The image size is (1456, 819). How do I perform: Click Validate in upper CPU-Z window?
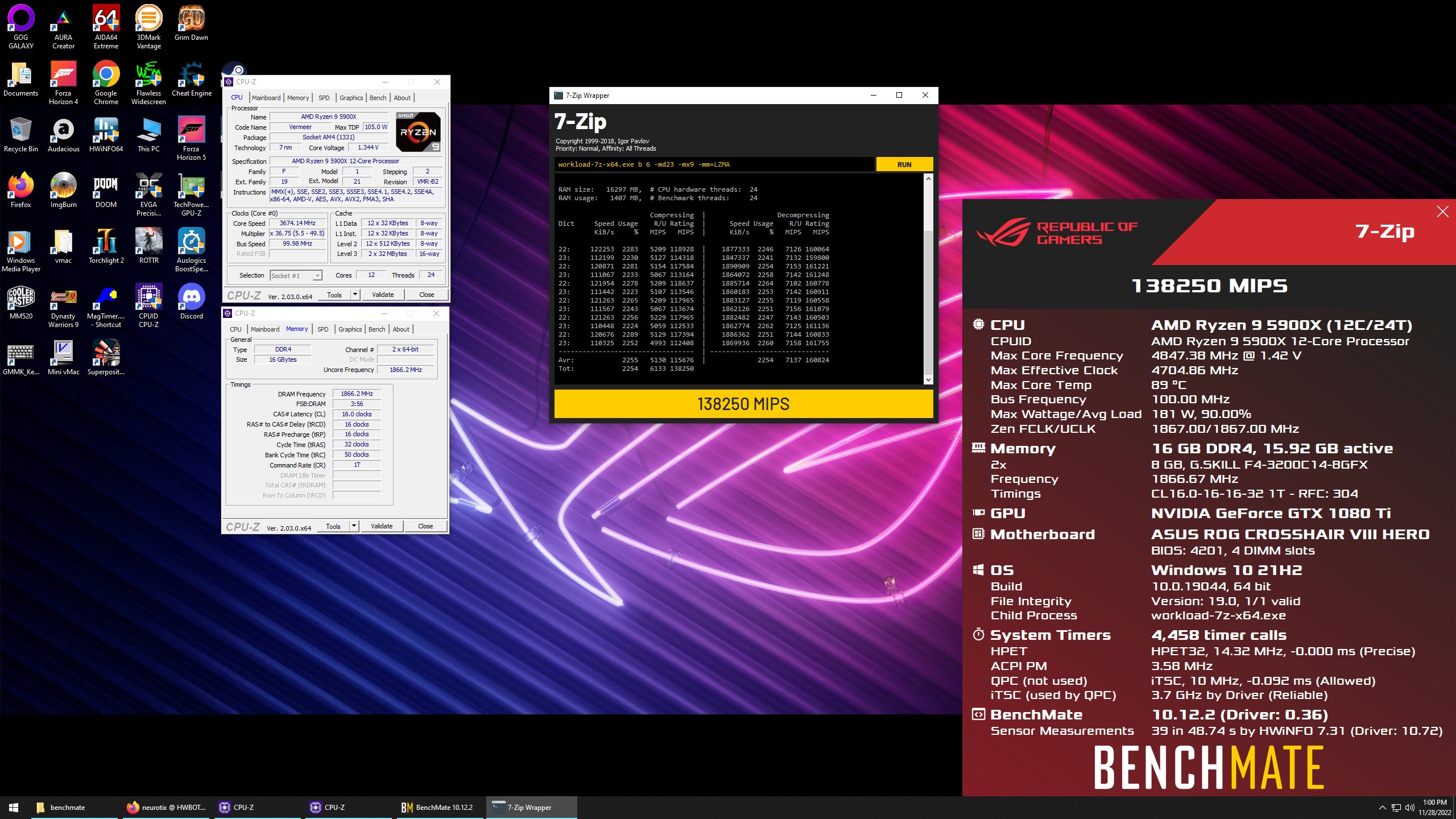point(383,295)
